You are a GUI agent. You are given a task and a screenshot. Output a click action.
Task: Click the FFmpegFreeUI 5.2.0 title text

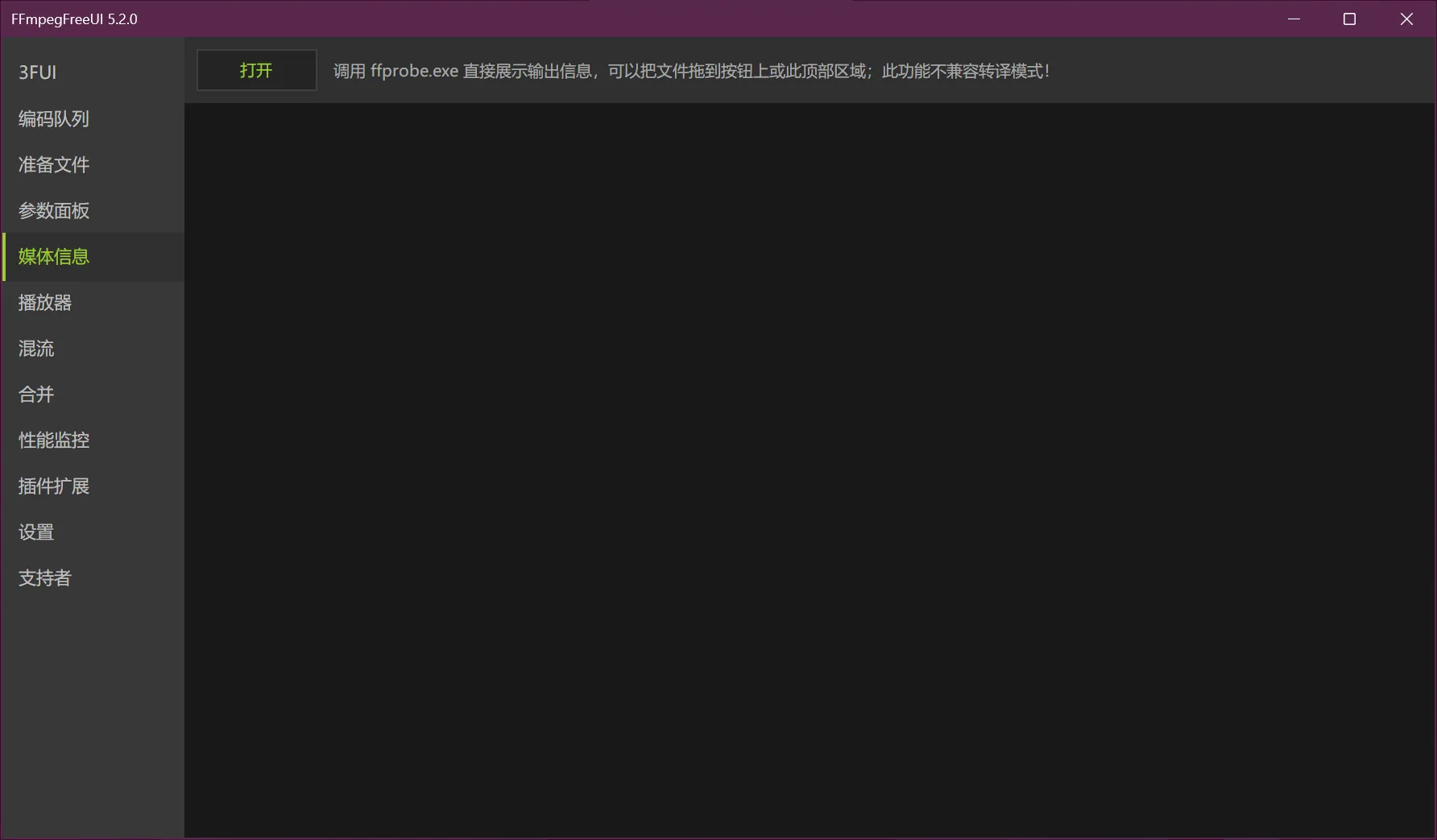74,19
